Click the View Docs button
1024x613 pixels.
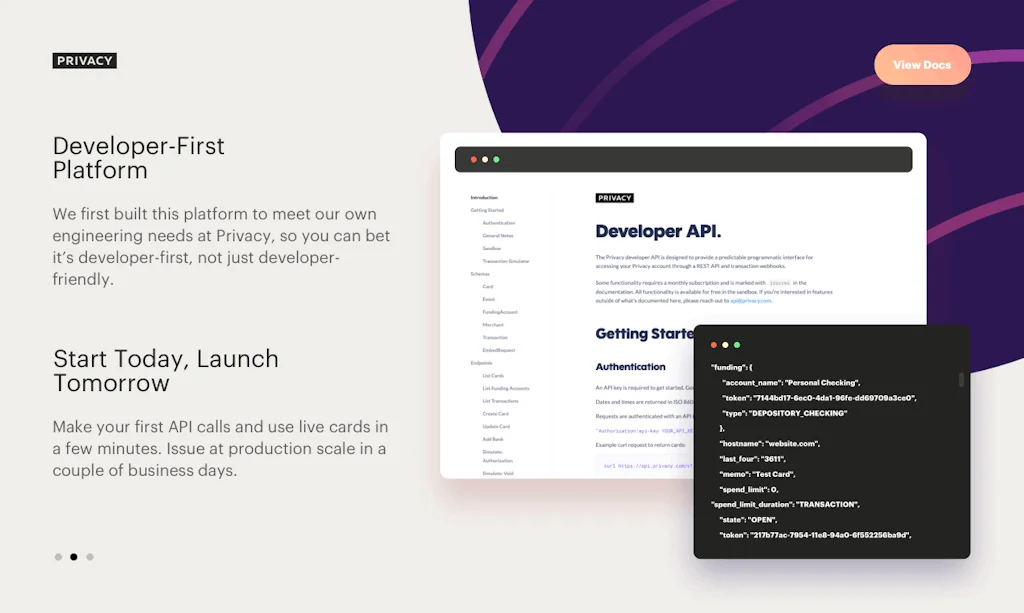pos(922,65)
